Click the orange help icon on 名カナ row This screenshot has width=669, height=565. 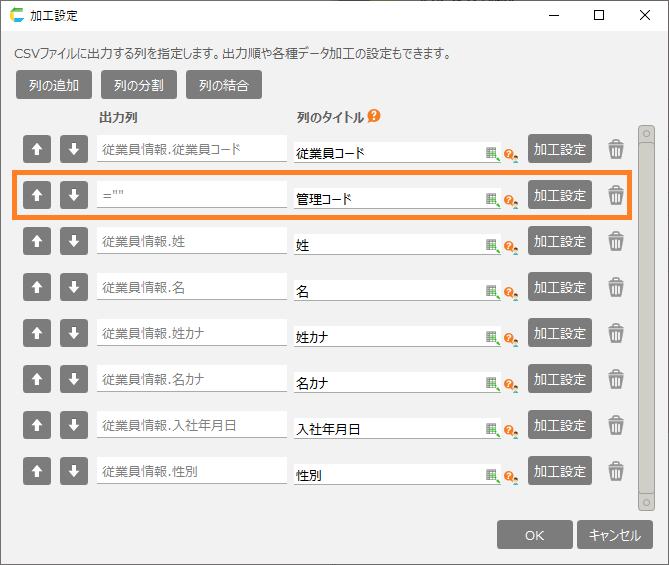pyautogui.click(x=510, y=384)
